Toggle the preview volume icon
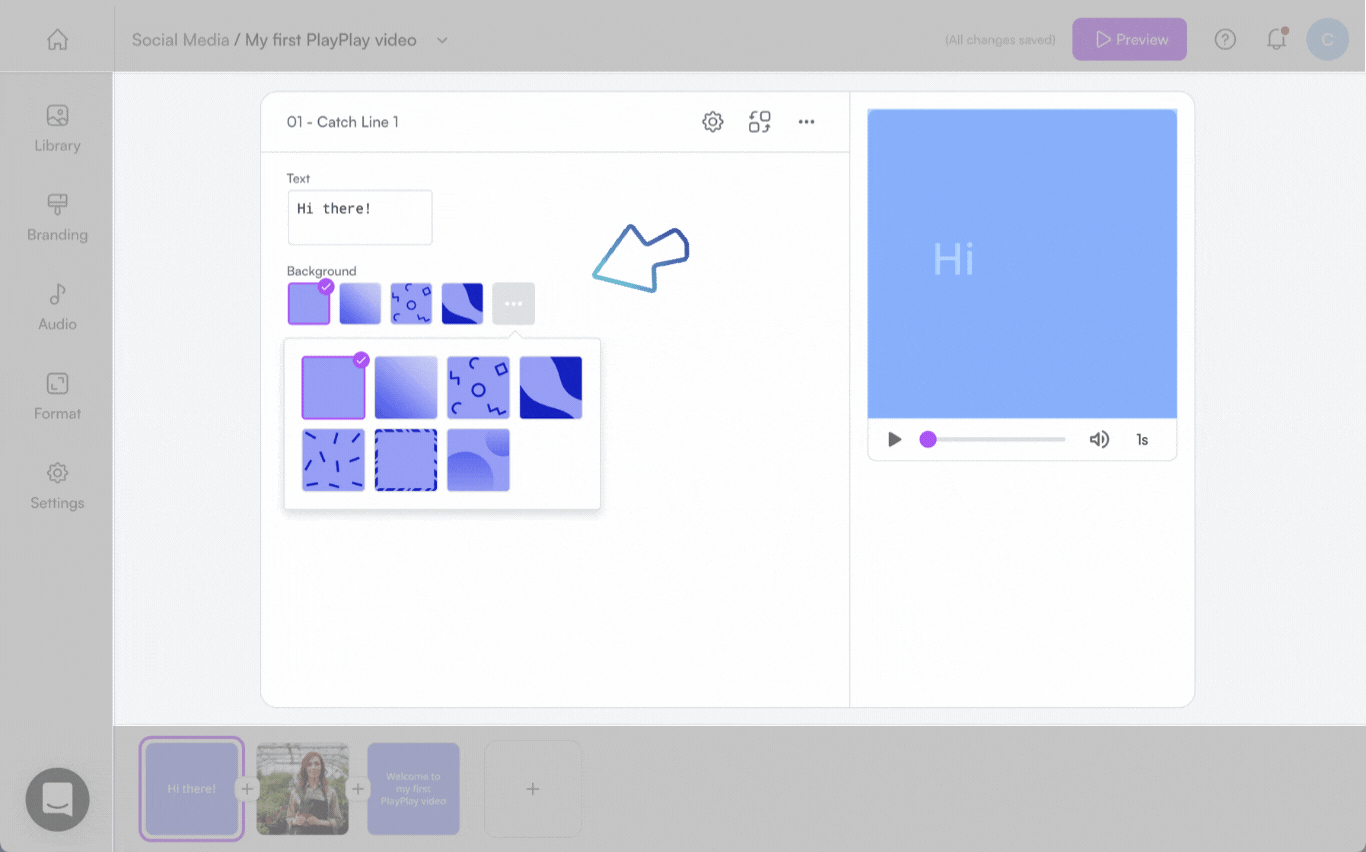The image size is (1366, 852). tap(1099, 439)
